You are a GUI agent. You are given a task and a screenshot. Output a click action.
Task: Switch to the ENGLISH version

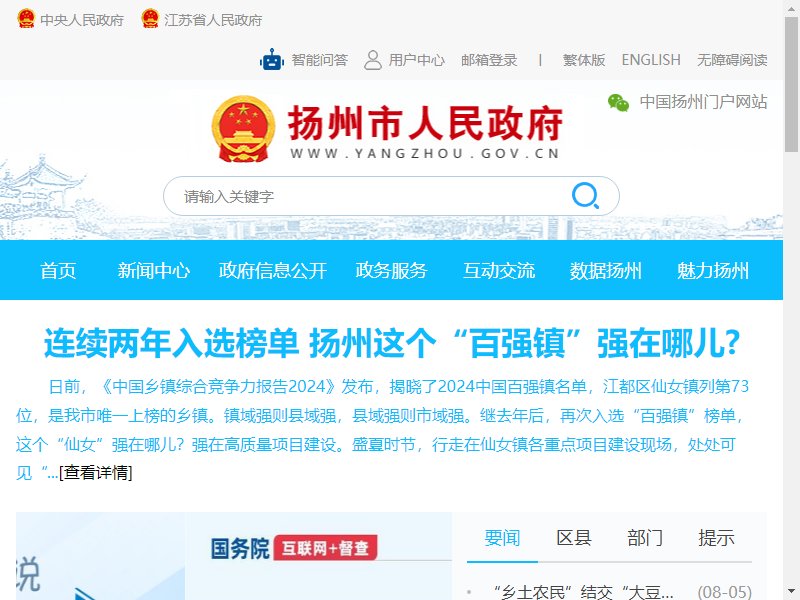(x=651, y=60)
